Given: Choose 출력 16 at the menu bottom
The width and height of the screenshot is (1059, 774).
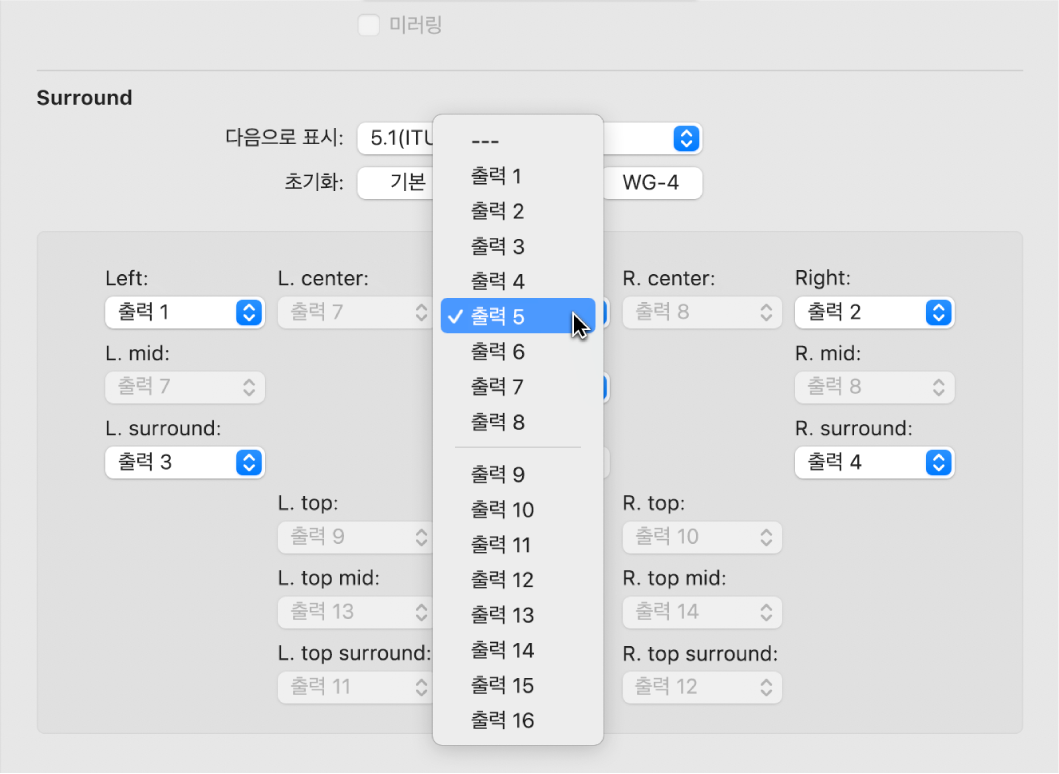Looking at the screenshot, I should 502,720.
